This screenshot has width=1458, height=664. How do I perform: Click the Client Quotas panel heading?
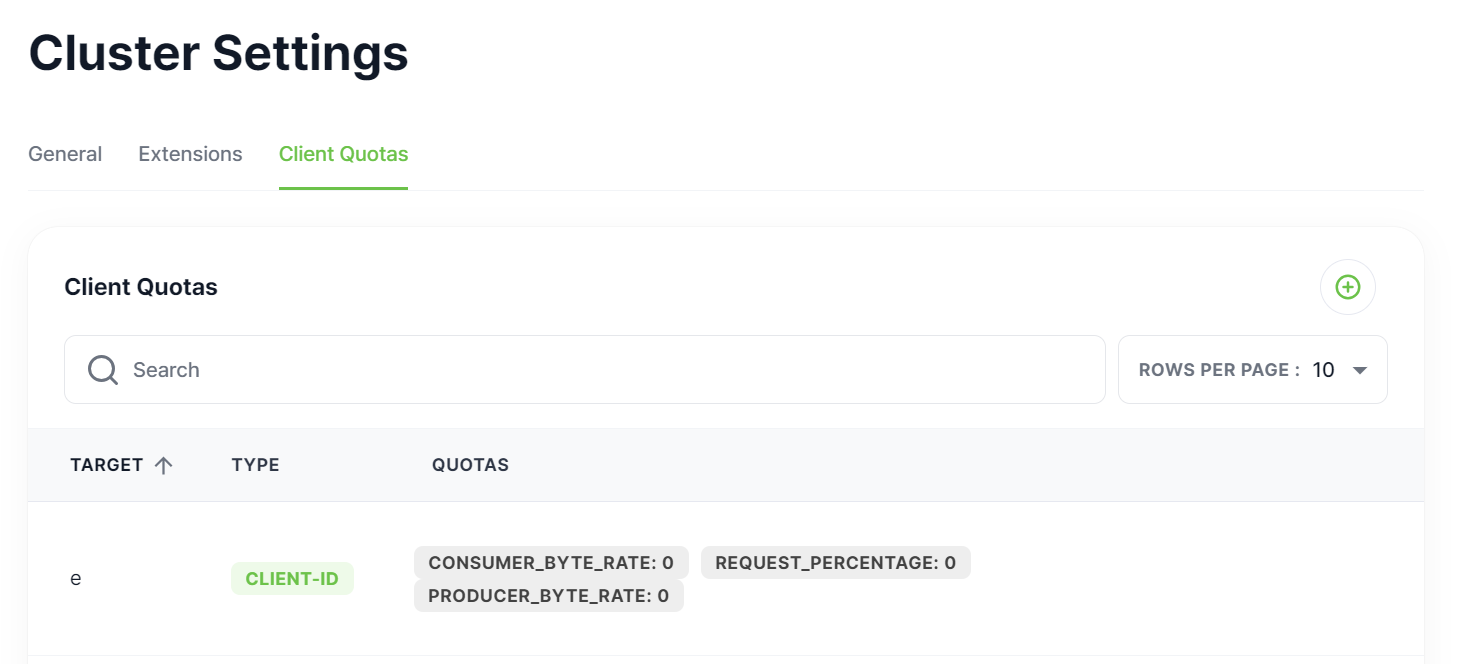coord(141,287)
